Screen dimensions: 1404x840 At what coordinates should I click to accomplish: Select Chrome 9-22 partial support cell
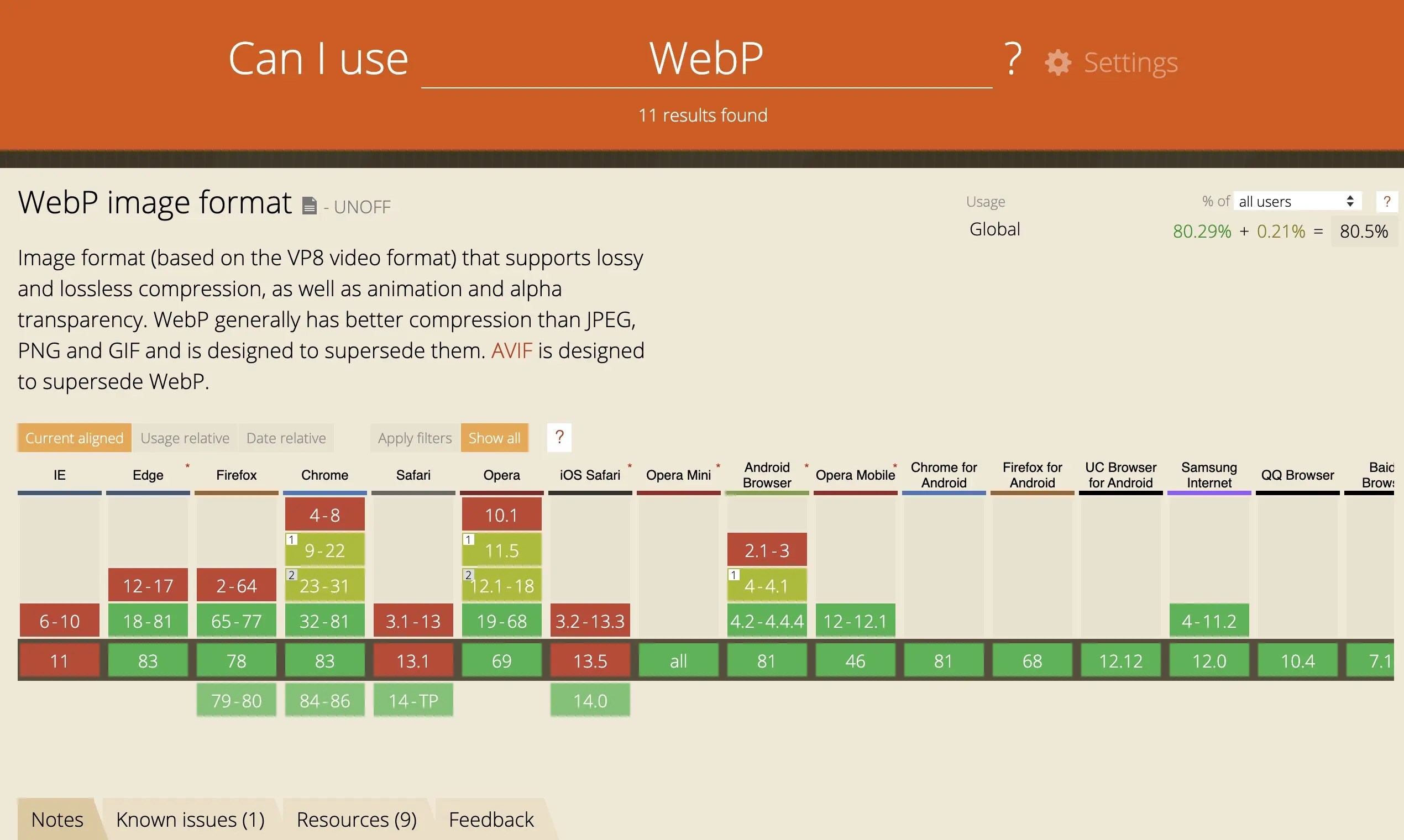[x=324, y=550]
